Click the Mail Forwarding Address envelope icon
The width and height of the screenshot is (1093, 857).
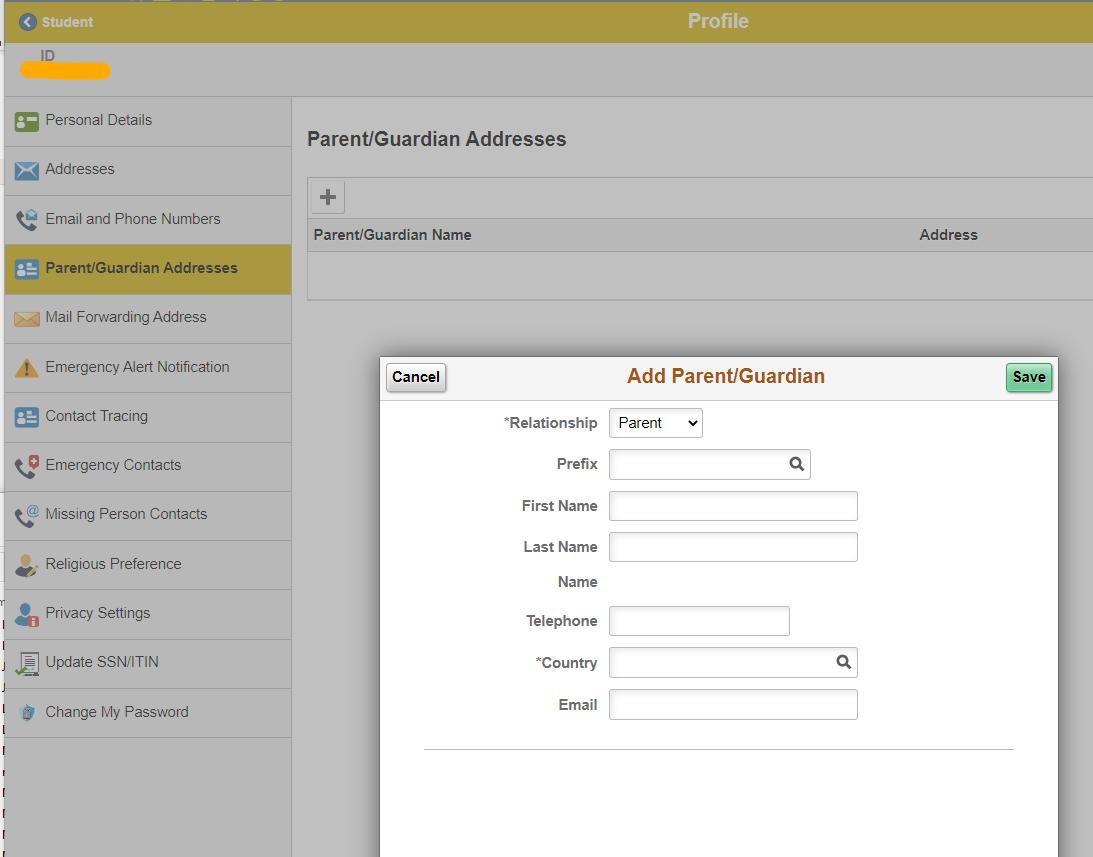pyautogui.click(x=25, y=318)
